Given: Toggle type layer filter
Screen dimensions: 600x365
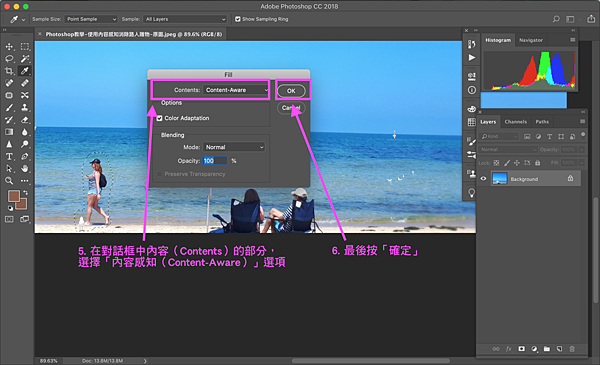Looking at the screenshot, I should point(549,137).
